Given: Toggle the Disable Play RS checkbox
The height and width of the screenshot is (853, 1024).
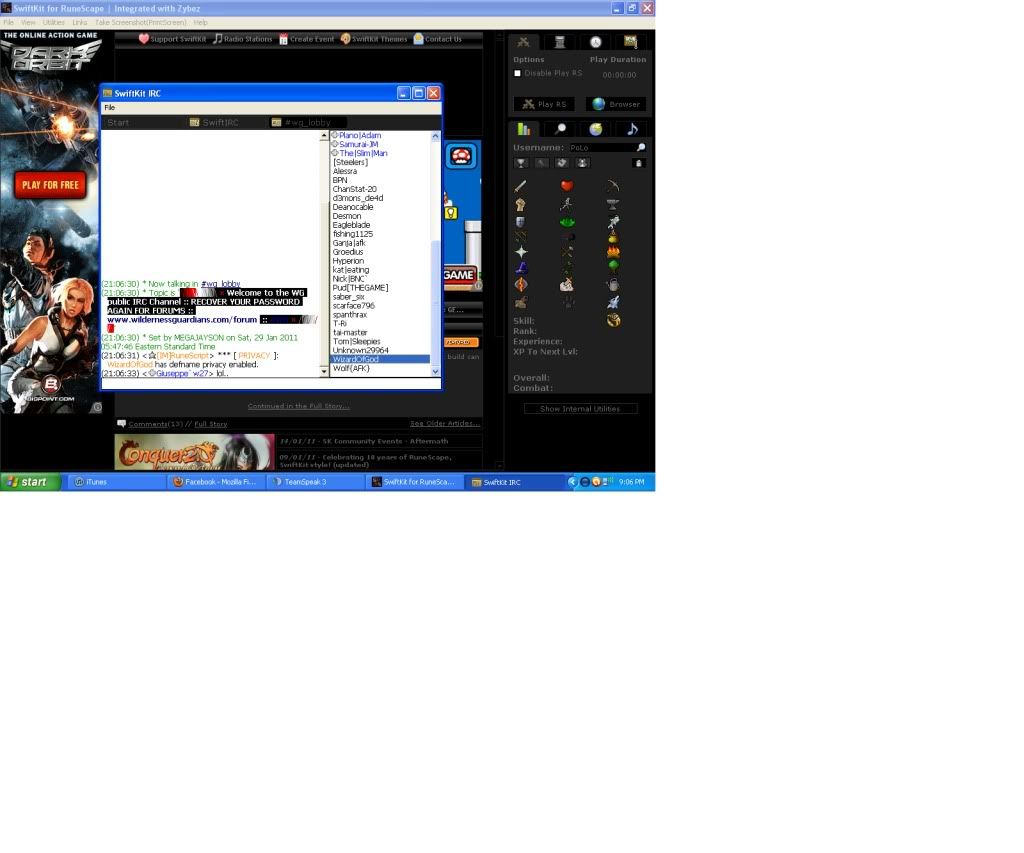Looking at the screenshot, I should click(x=517, y=73).
